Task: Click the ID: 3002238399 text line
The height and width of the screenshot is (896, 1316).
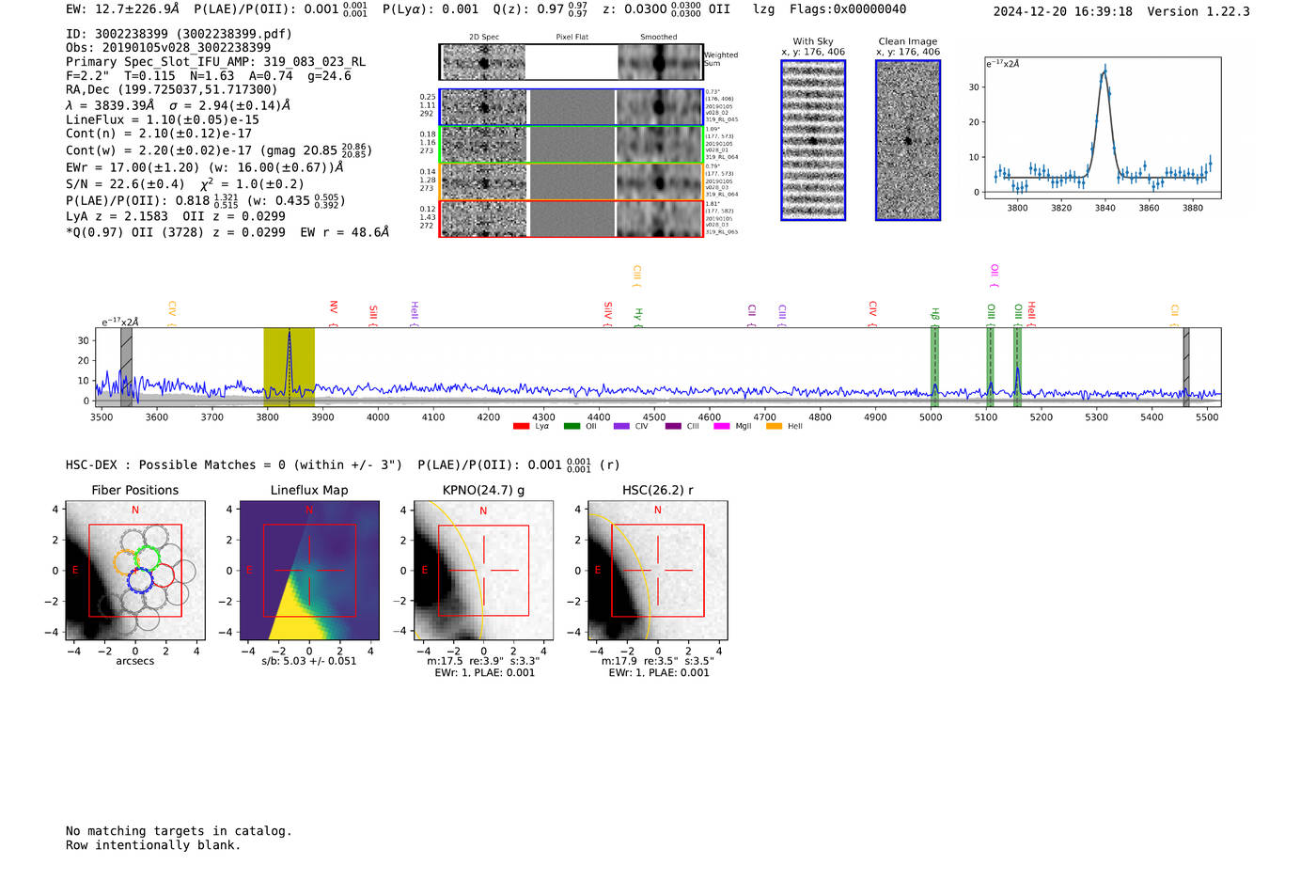Action: [179, 34]
